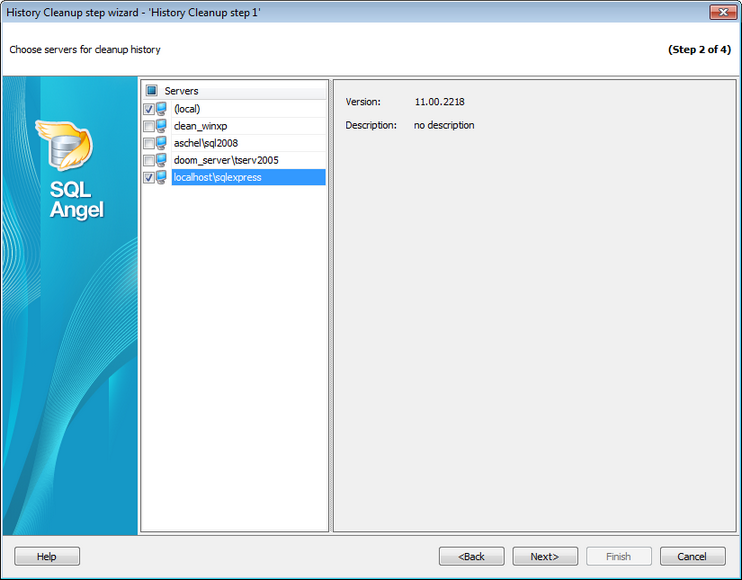Click the SQL Angel winged database logo

click(65, 144)
